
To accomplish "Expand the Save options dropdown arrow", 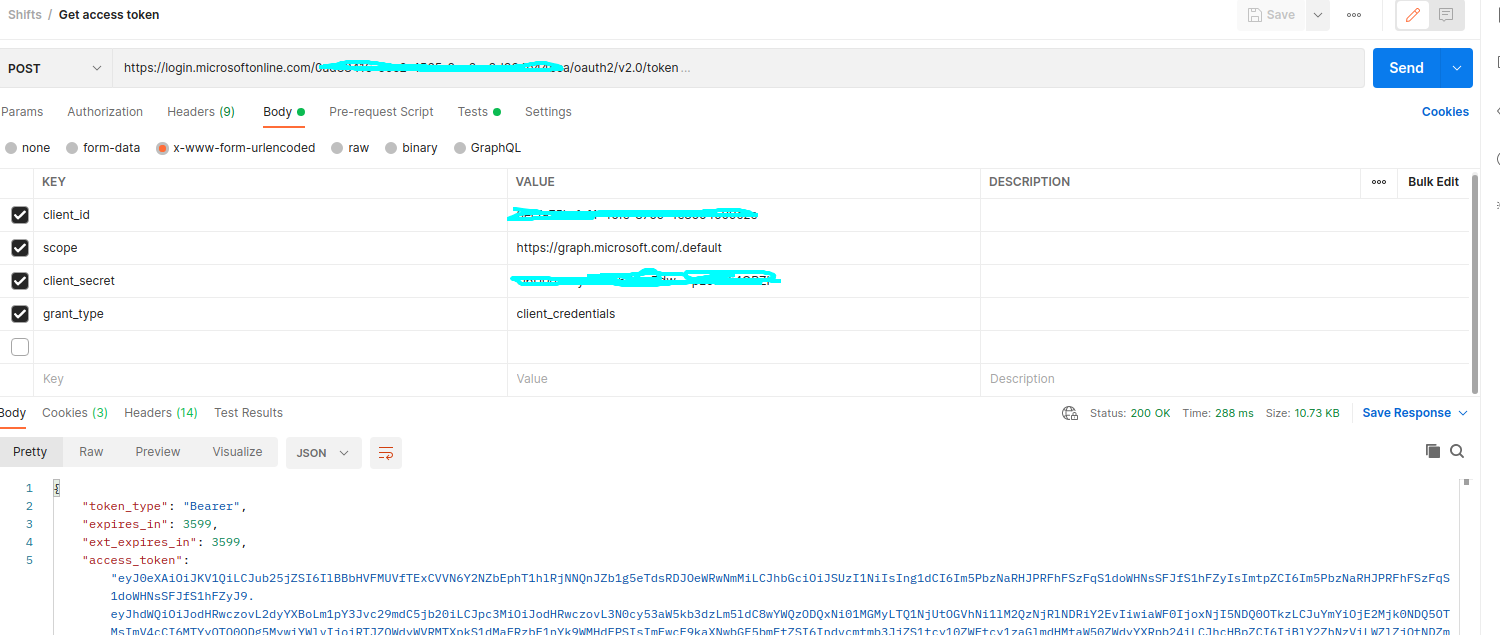I will pos(1318,15).
